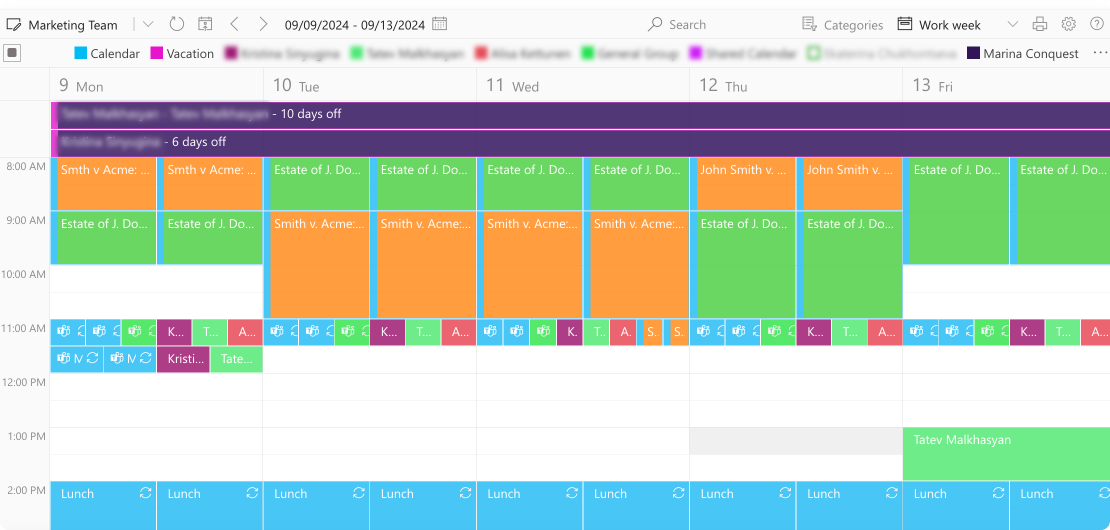Toggle Tatev Malkhasyan calendar in legend
The width and height of the screenshot is (1110, 530).
click(408, 53)
